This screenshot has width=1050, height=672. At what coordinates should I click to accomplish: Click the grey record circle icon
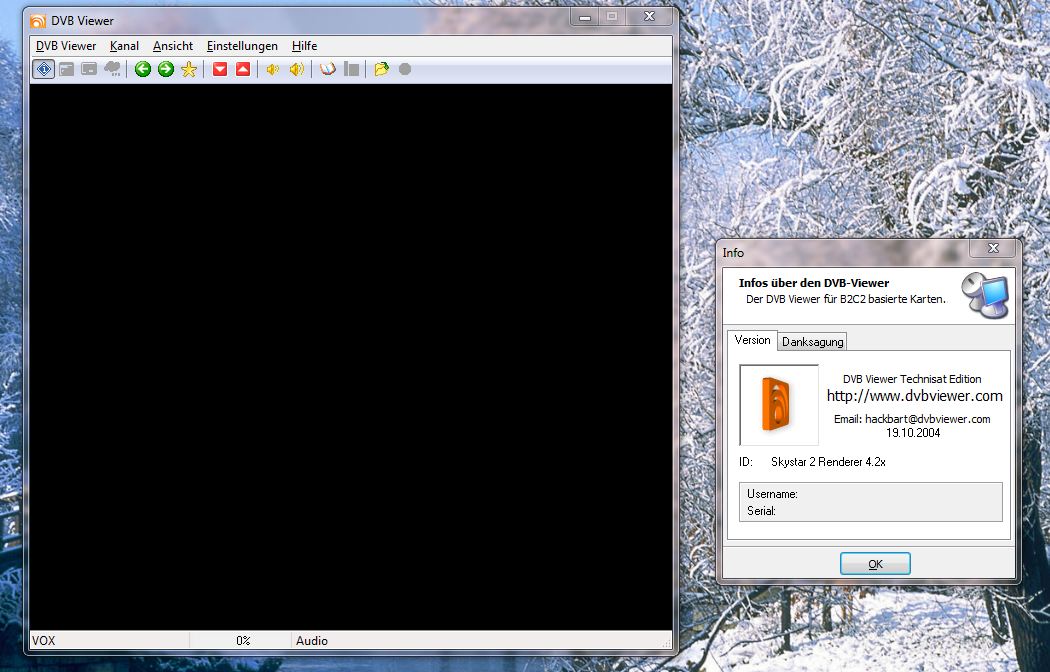click(x=405, y=69)
